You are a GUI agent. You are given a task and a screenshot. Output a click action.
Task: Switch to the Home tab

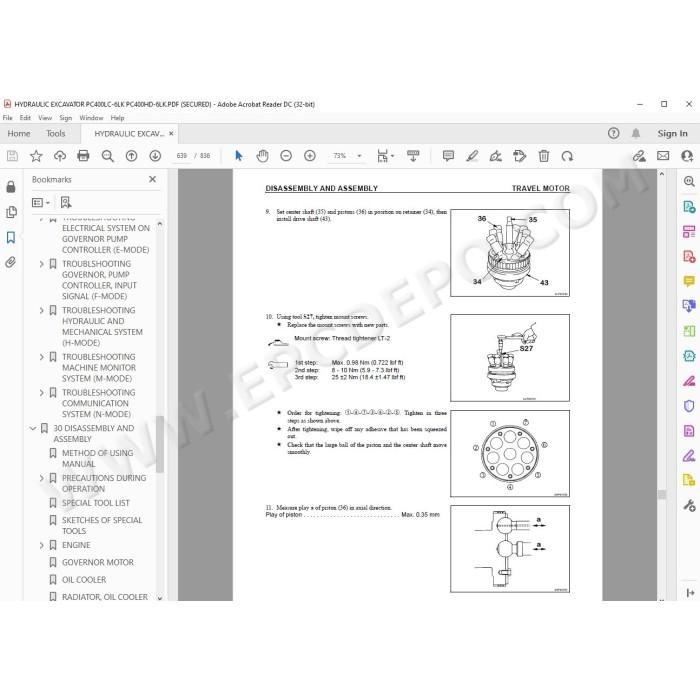pos(19,133)
